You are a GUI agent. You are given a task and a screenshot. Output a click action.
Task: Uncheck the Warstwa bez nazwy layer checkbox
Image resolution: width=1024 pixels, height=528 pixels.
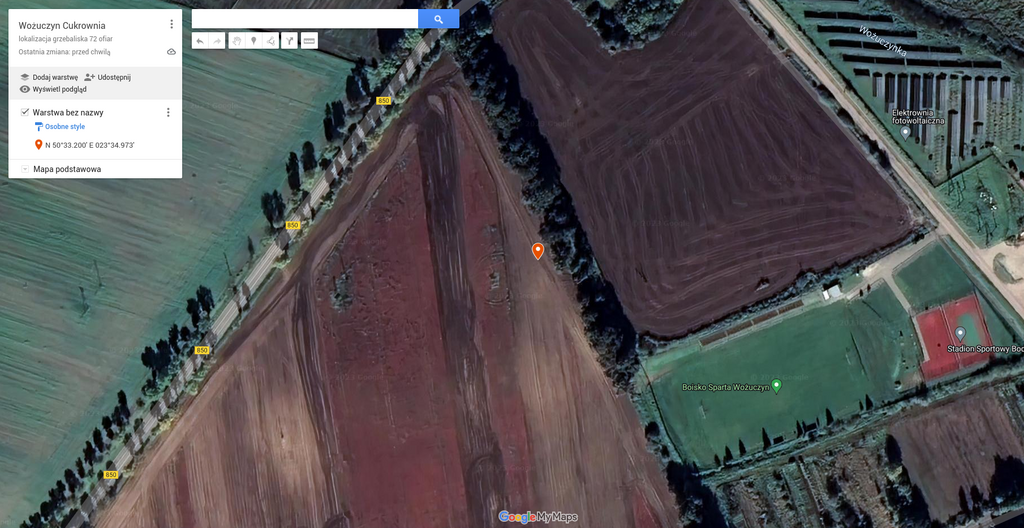25,112
